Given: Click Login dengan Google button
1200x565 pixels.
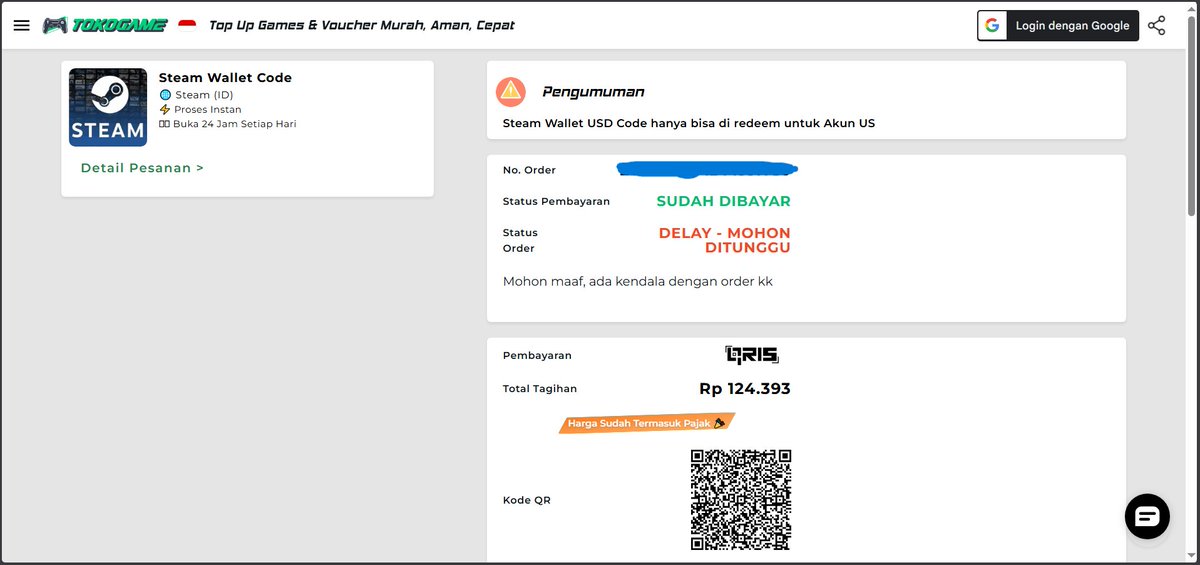Looking at the screenshot, I should tap(1058, 26).
